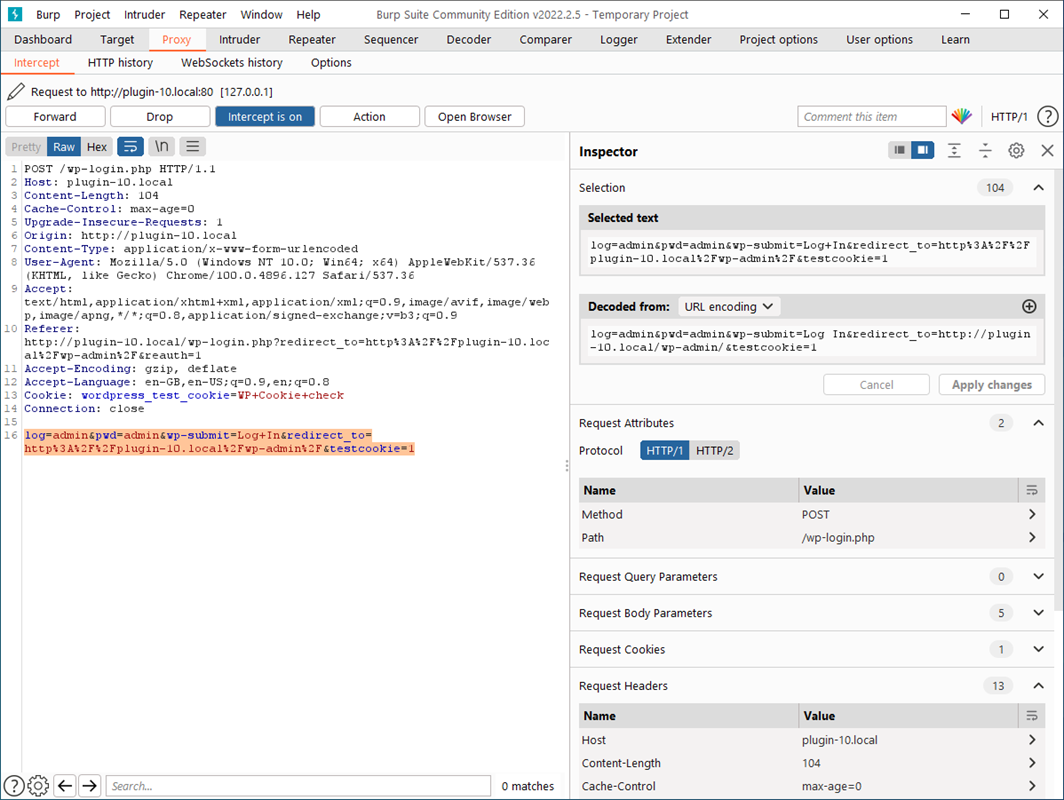Collapse the Request Headers section

coord(1038,686)
